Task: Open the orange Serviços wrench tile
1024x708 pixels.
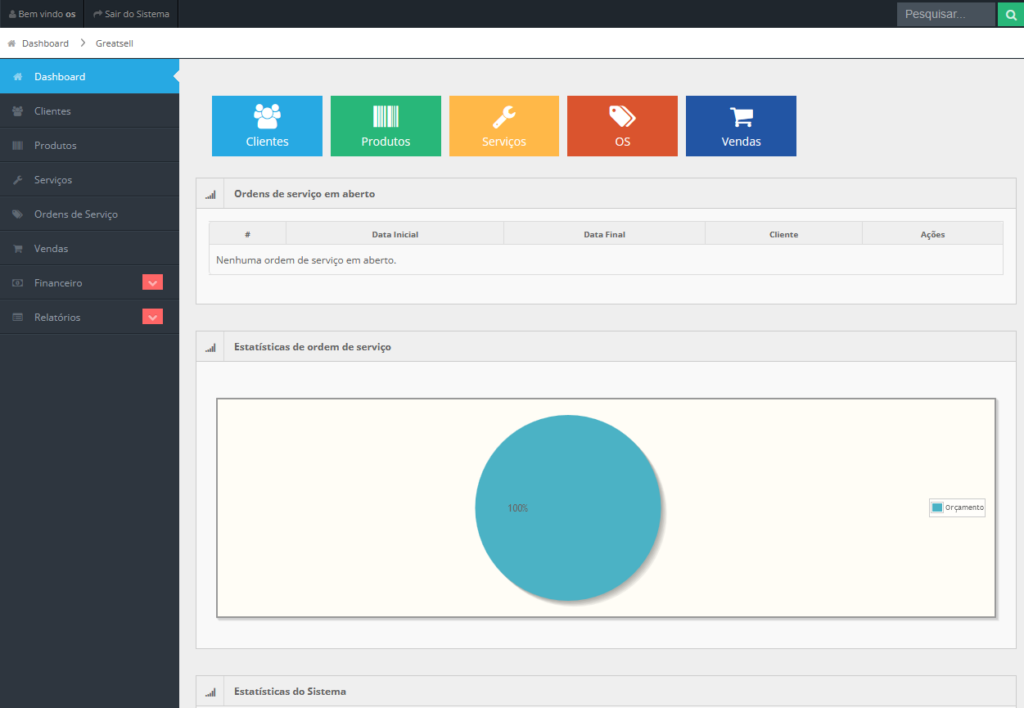Action: pyautogui.click(x=504, y=126)
